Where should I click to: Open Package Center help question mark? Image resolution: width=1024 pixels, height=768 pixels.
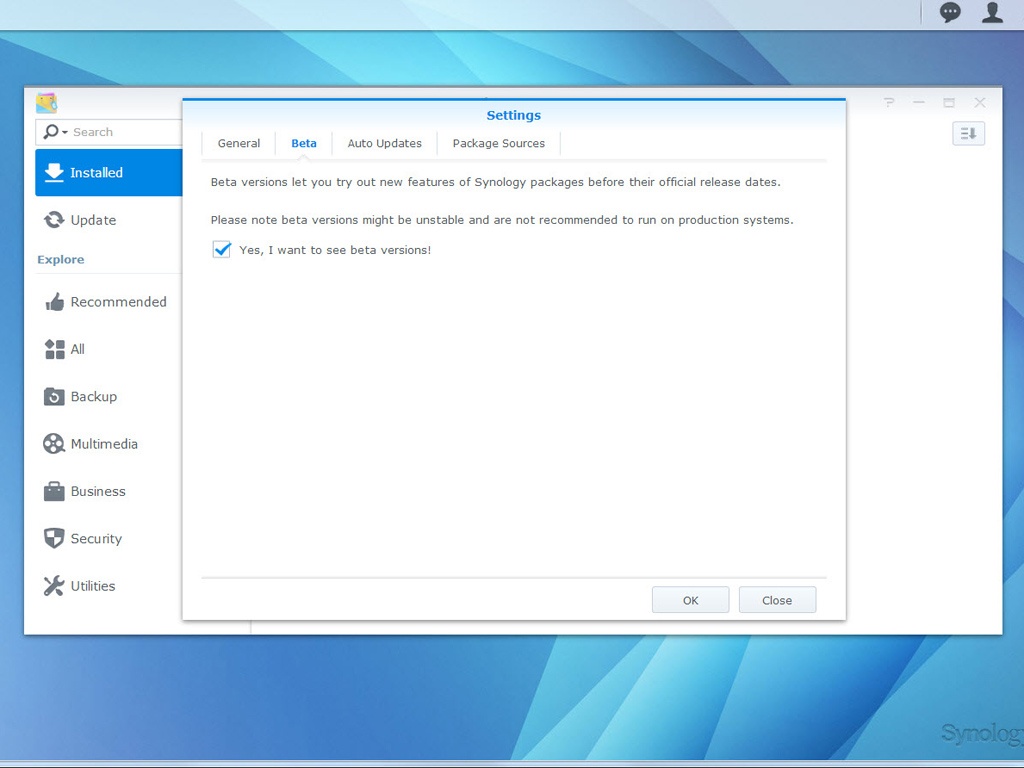pos(889,103)
